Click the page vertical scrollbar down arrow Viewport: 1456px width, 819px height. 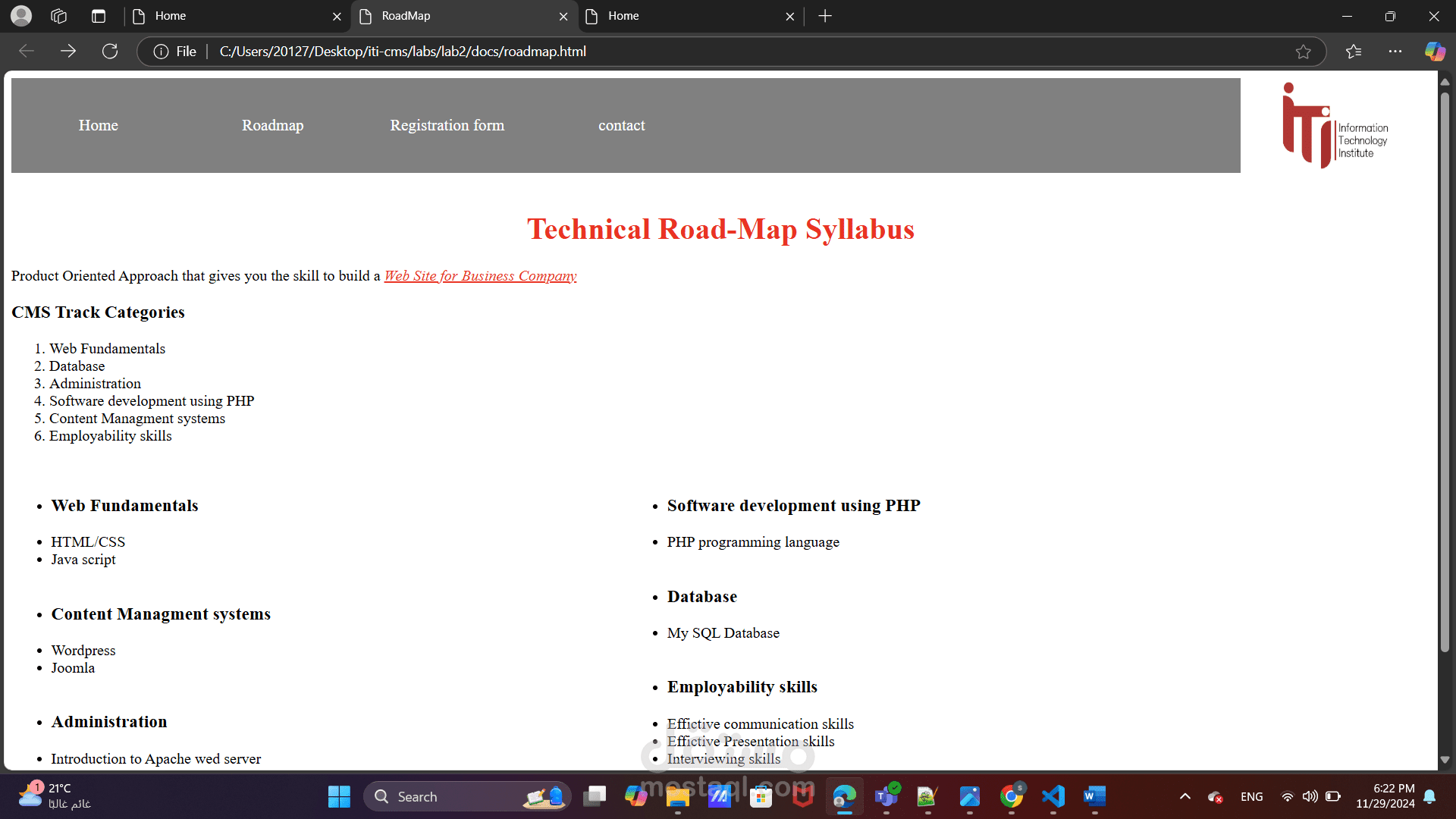click(1445, 760)
